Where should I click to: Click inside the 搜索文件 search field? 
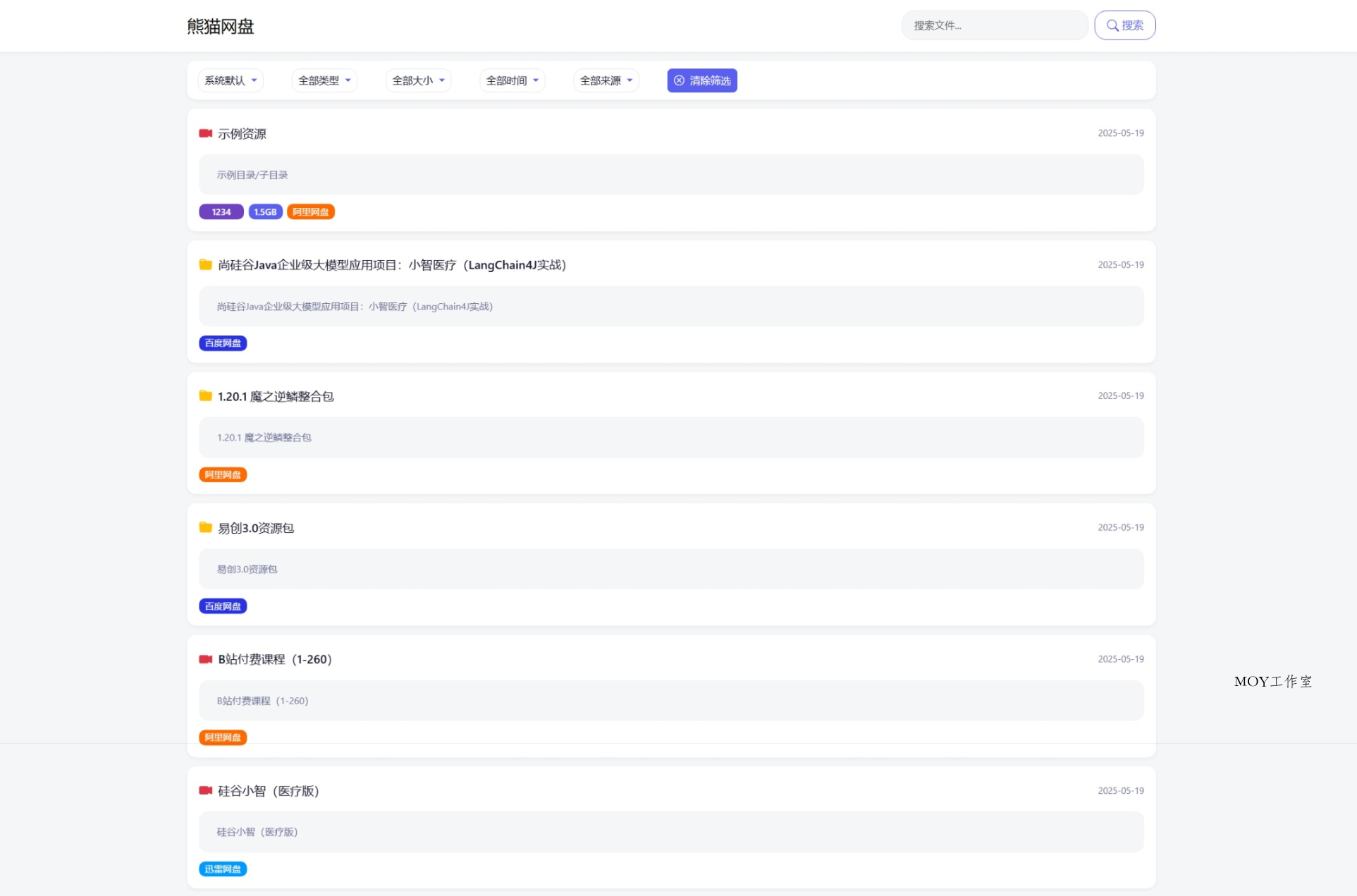994,25
